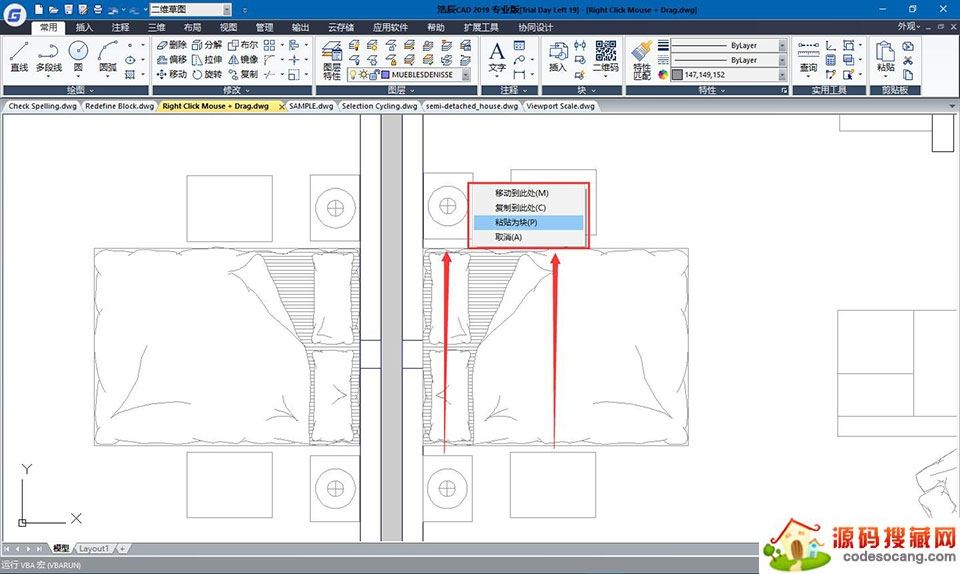Image resolution: width=960 pixels, height=574 pixels.
Task: Click 删除 (Erase) in the 修改 panel
Action: (171, 45)
